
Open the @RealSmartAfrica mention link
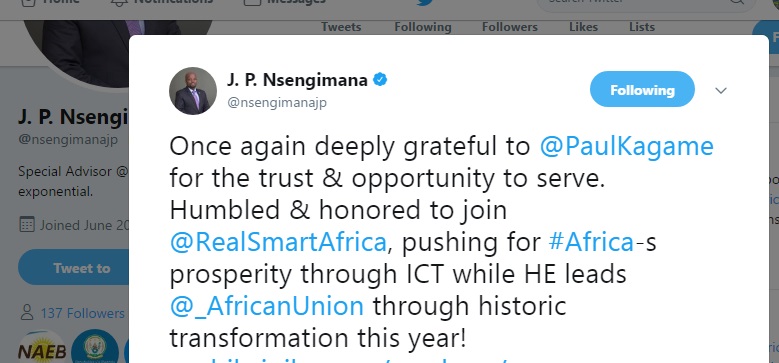pyautogui.click(x=278, y=242)
